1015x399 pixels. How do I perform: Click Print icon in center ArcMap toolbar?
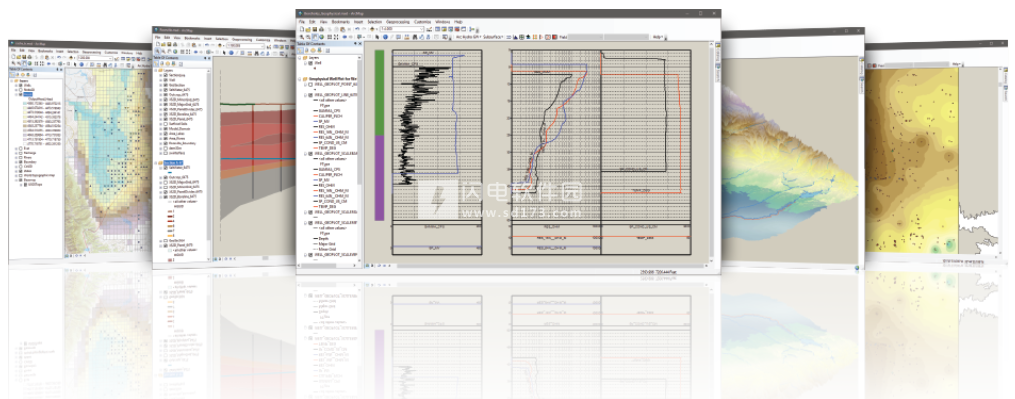coord(321,29)
